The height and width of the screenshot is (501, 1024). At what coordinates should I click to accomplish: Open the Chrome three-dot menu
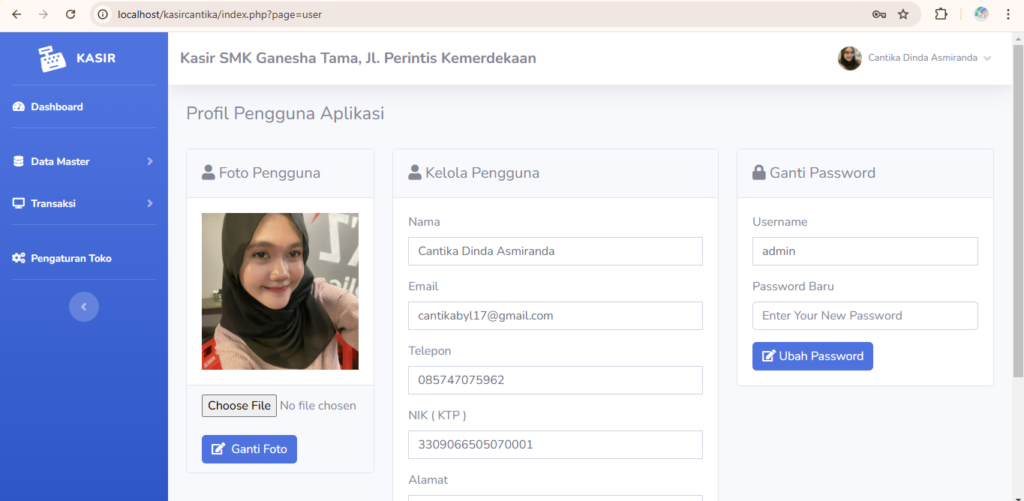pyautogui.click(x=1006, y=14)
